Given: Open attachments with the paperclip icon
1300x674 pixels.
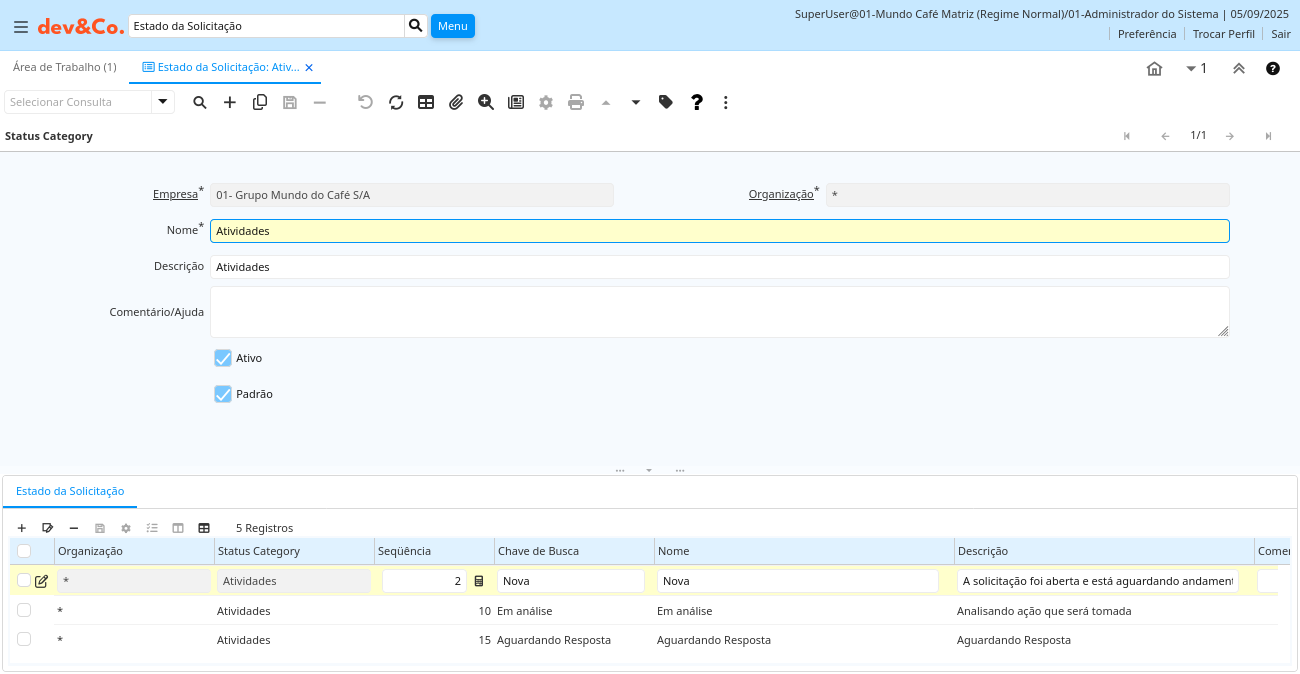Looking at the screenshot, I should (x=456, y=102).
